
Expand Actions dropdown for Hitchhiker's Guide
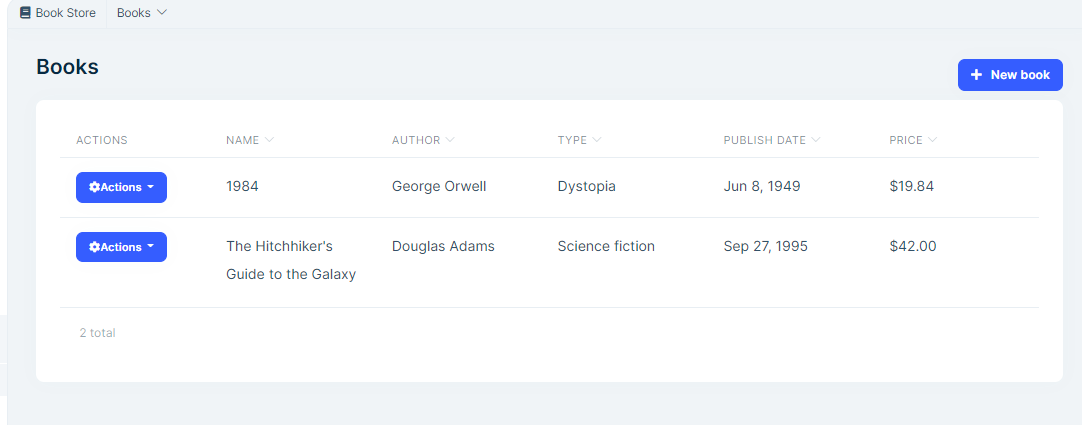coord(121,247)
